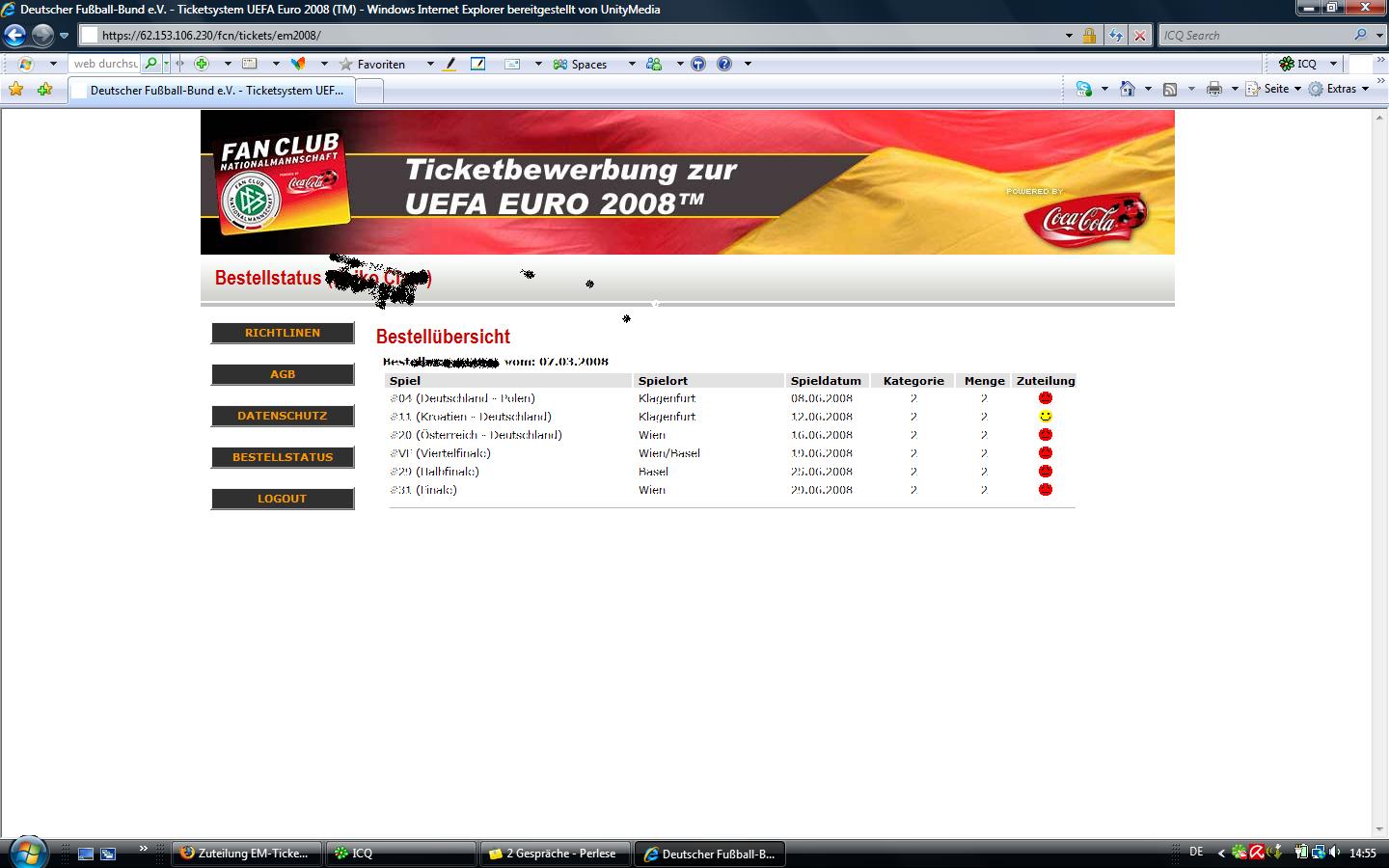Open the RICHTLINEN sidebar link

point(283,333)
